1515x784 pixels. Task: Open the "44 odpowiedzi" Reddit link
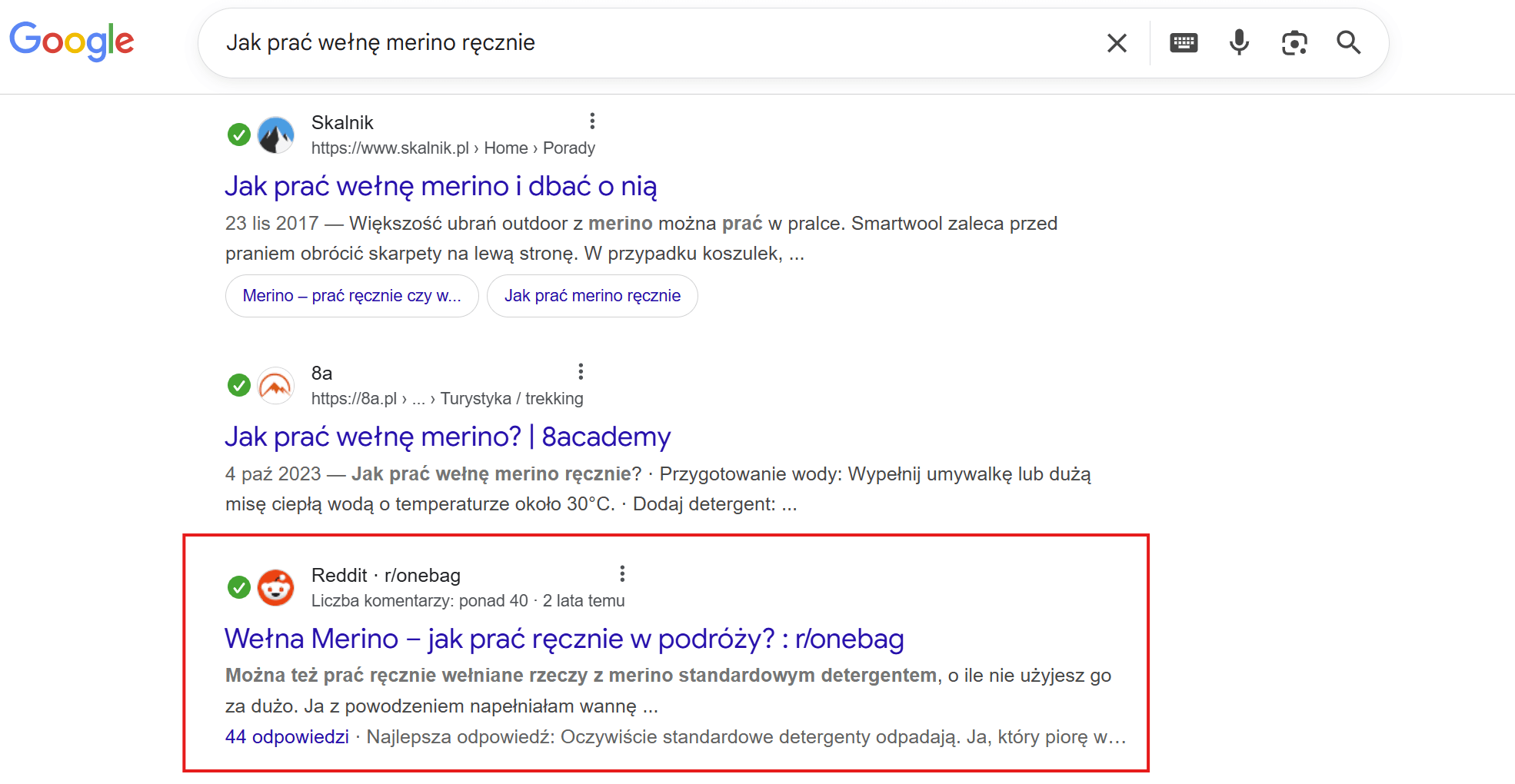click(x=287, y=737)
